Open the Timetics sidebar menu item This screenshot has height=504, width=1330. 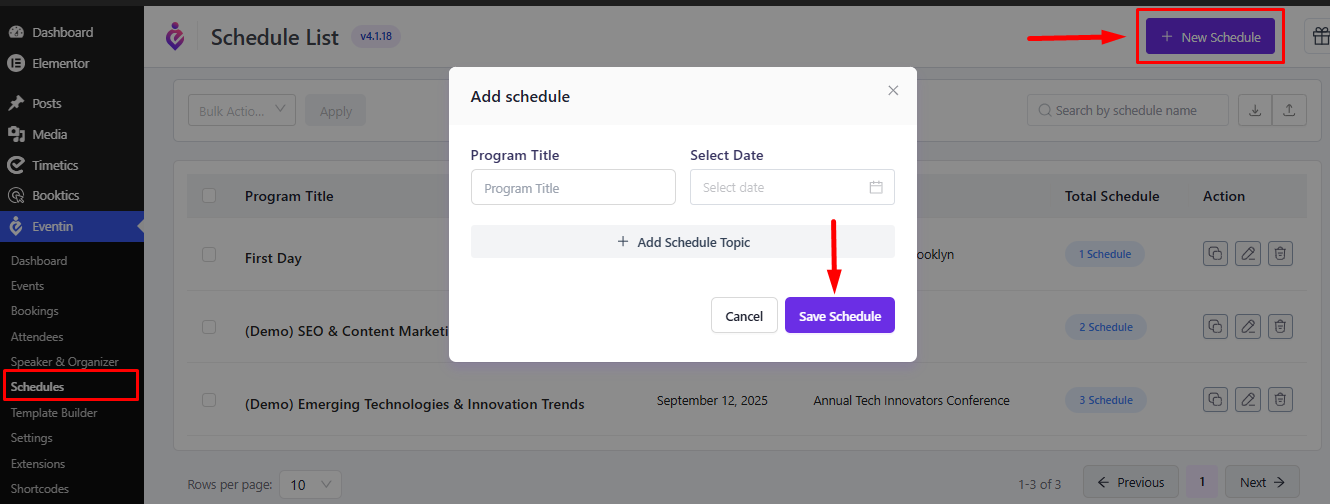tap(55, 165)
